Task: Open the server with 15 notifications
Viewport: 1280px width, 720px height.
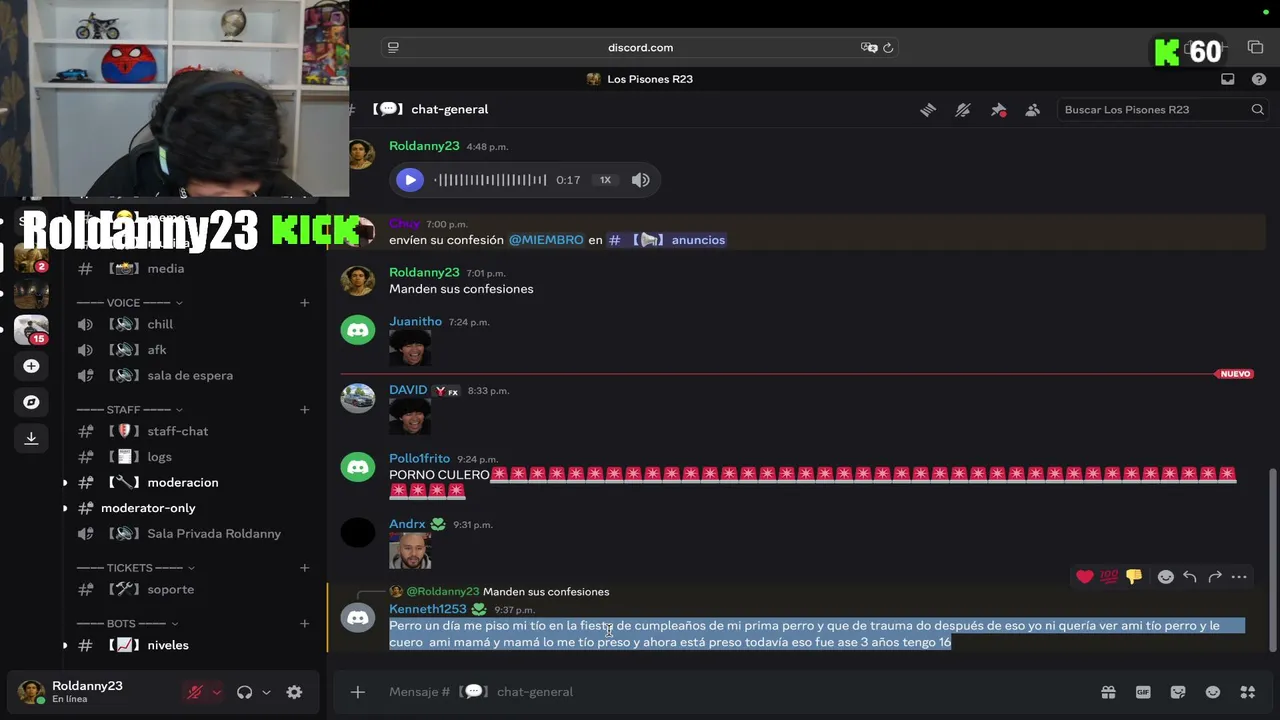Action: click(x=31, y=330)
